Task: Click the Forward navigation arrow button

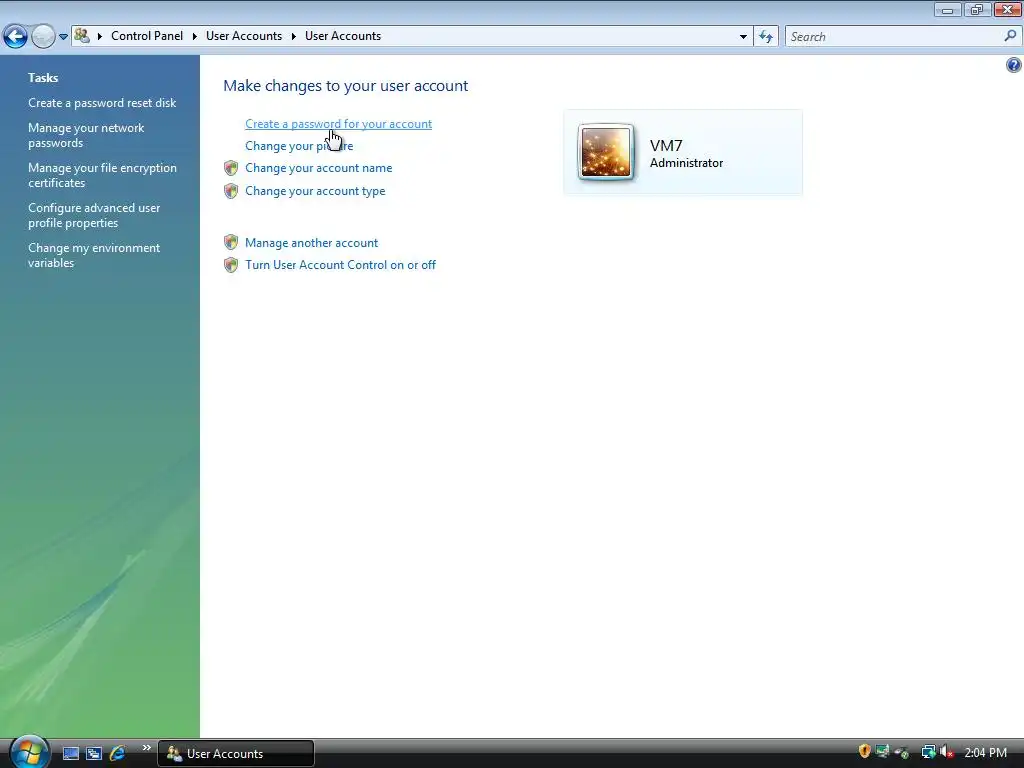Action: tap(43, 37)
